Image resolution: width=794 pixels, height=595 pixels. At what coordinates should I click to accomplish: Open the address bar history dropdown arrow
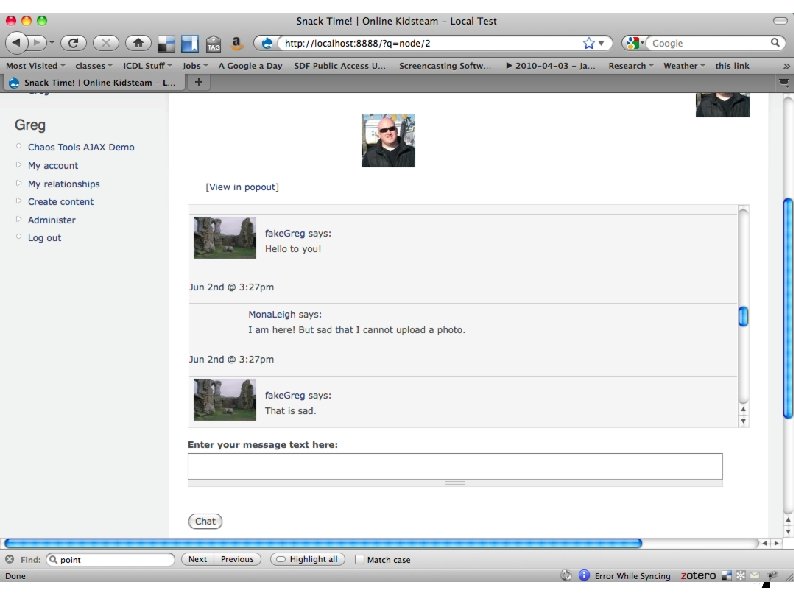(601, 44)
